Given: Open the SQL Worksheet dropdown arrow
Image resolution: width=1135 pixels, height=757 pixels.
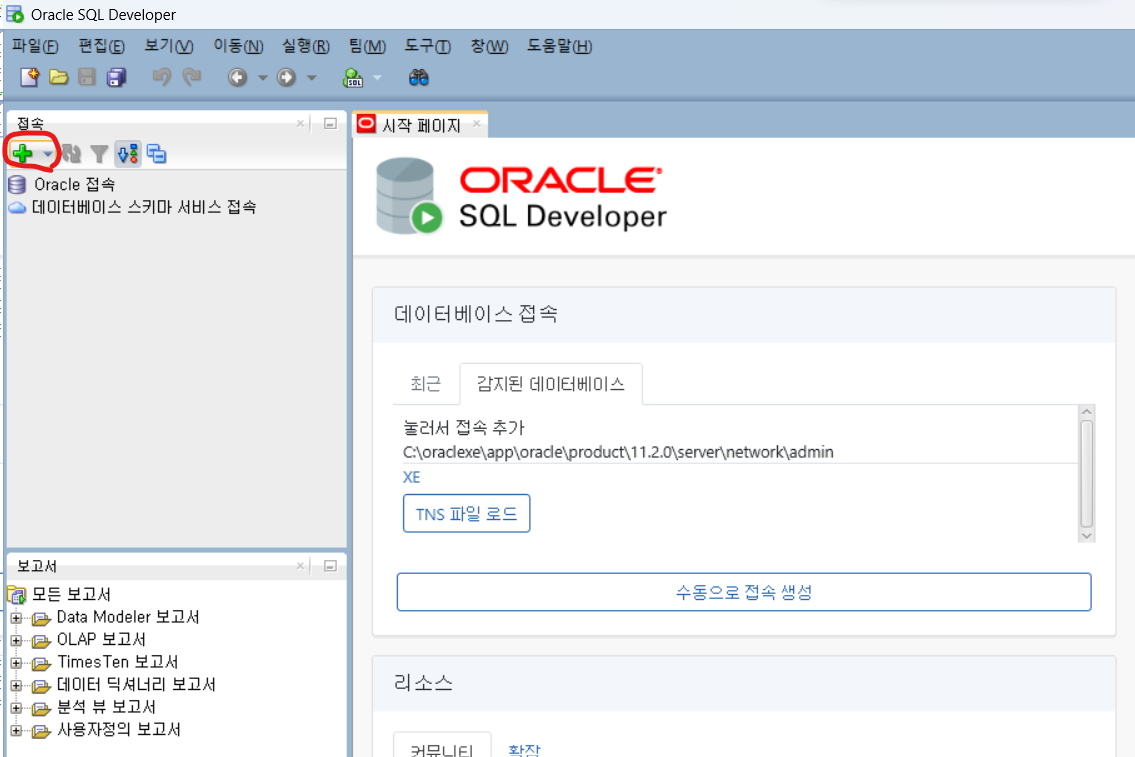Looking at the screenshot, I should click(377, 77).
